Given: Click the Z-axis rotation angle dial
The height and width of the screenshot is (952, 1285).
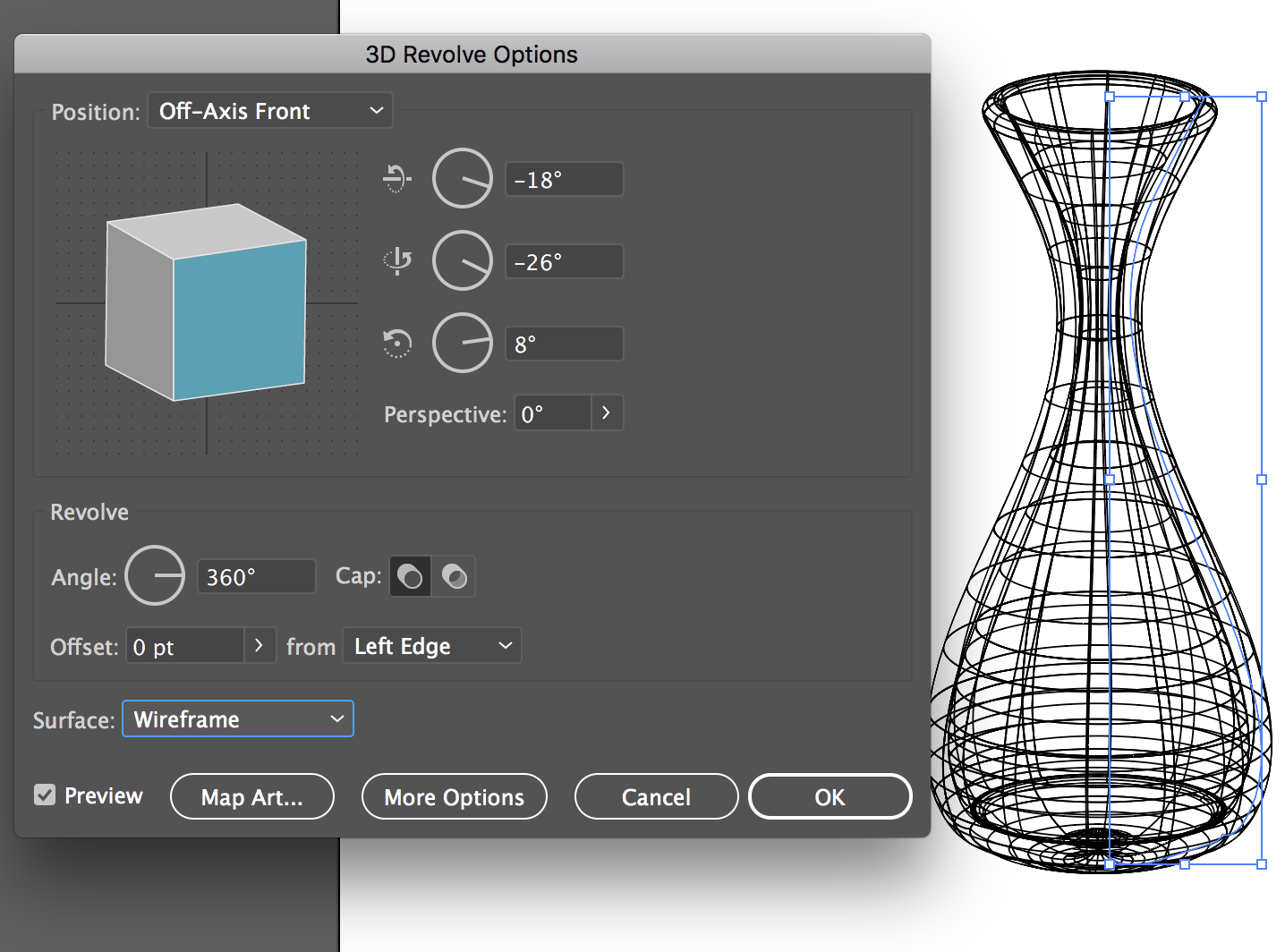Looking at the screenshot, I should 463,344.
